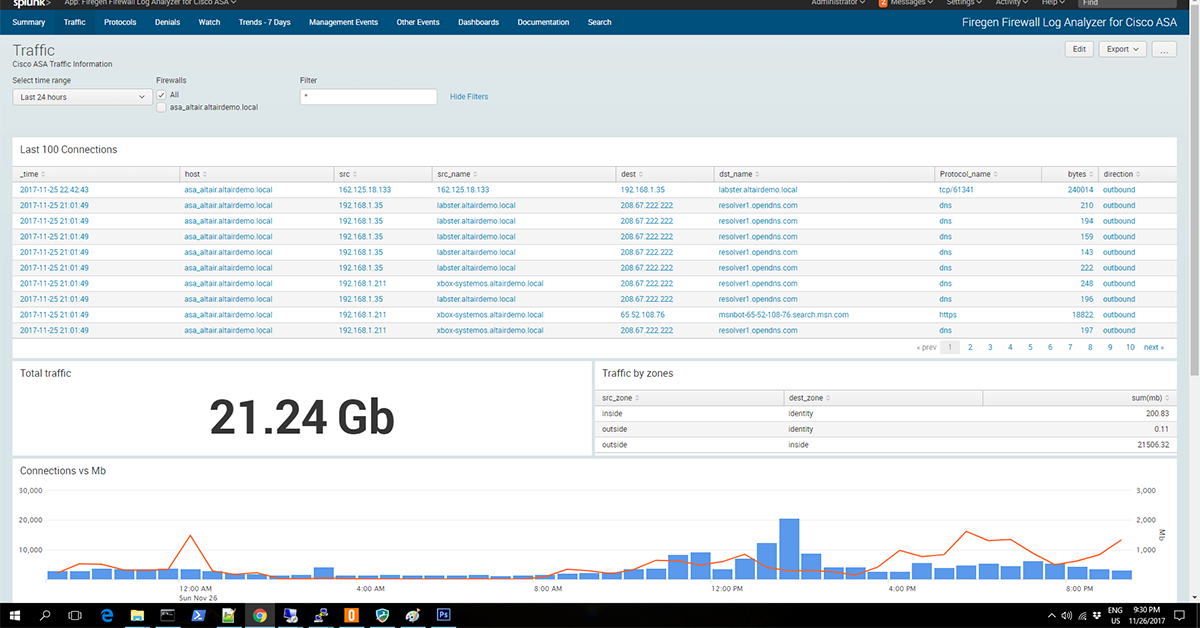Open shield security app on taskbar
This screenshot has width=1200, height=628.
coord(382,616)
